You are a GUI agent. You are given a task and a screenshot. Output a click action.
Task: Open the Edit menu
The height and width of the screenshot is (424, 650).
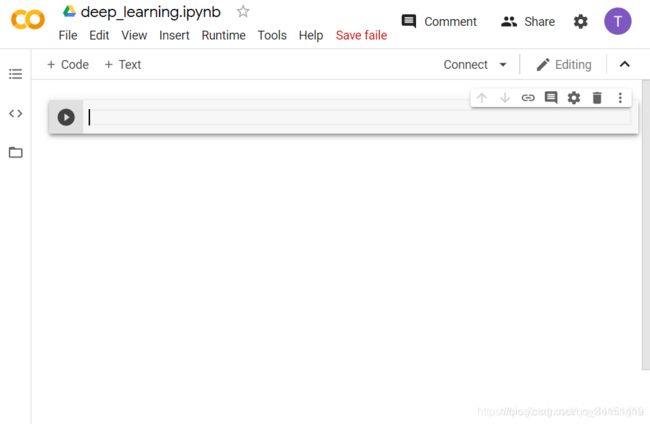(99, 36)
